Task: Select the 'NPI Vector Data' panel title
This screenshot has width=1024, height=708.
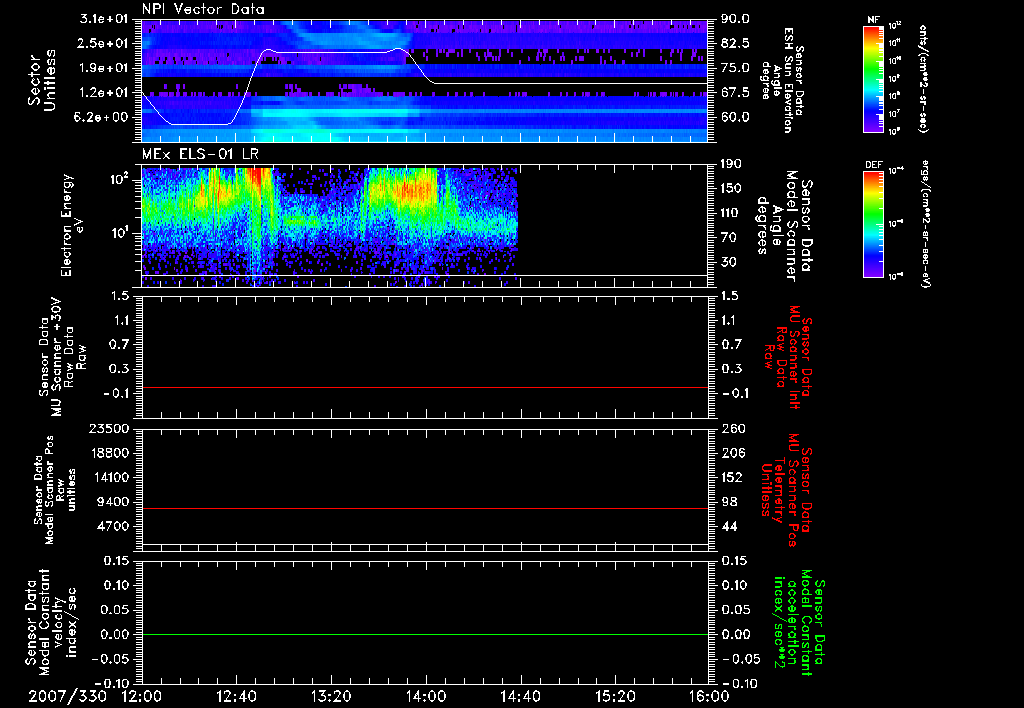Action: coord(204,9)
